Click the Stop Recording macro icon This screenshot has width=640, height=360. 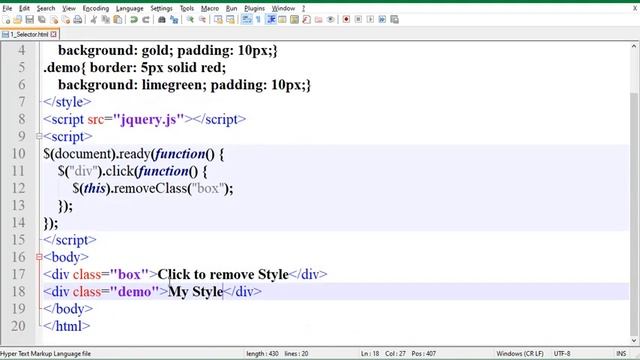coord(358,20)
